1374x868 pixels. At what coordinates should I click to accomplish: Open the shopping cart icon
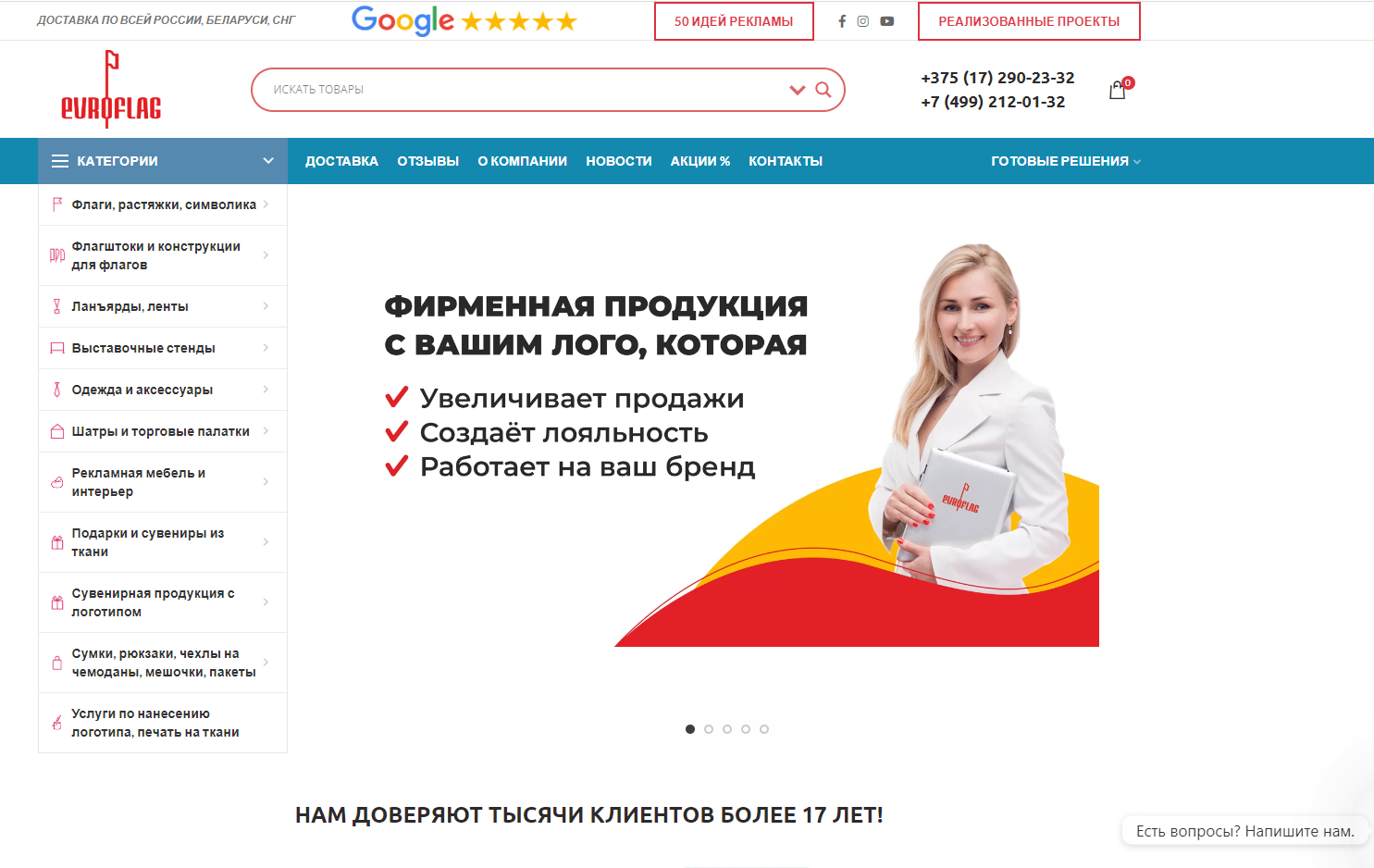[x=1118, y=90]
